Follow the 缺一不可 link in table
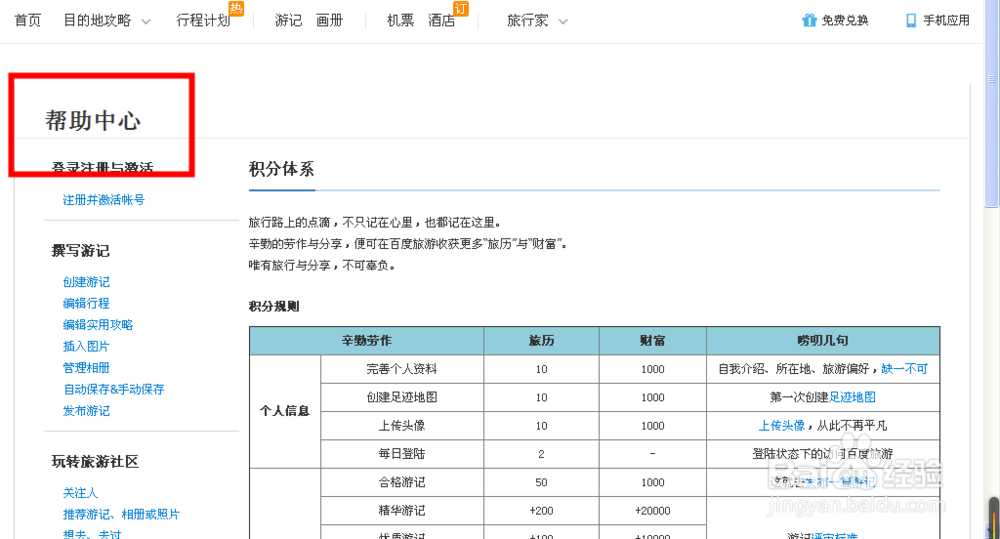 pyautogui.click(x=904, y=369)
